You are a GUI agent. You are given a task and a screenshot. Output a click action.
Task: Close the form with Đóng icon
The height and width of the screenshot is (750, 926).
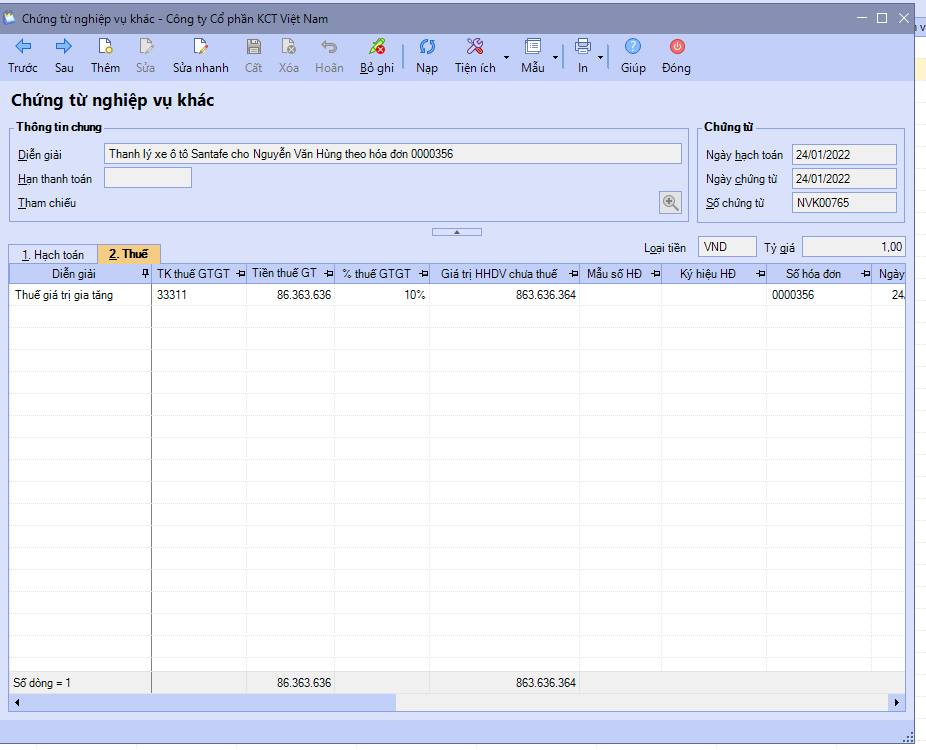[677, 47]
